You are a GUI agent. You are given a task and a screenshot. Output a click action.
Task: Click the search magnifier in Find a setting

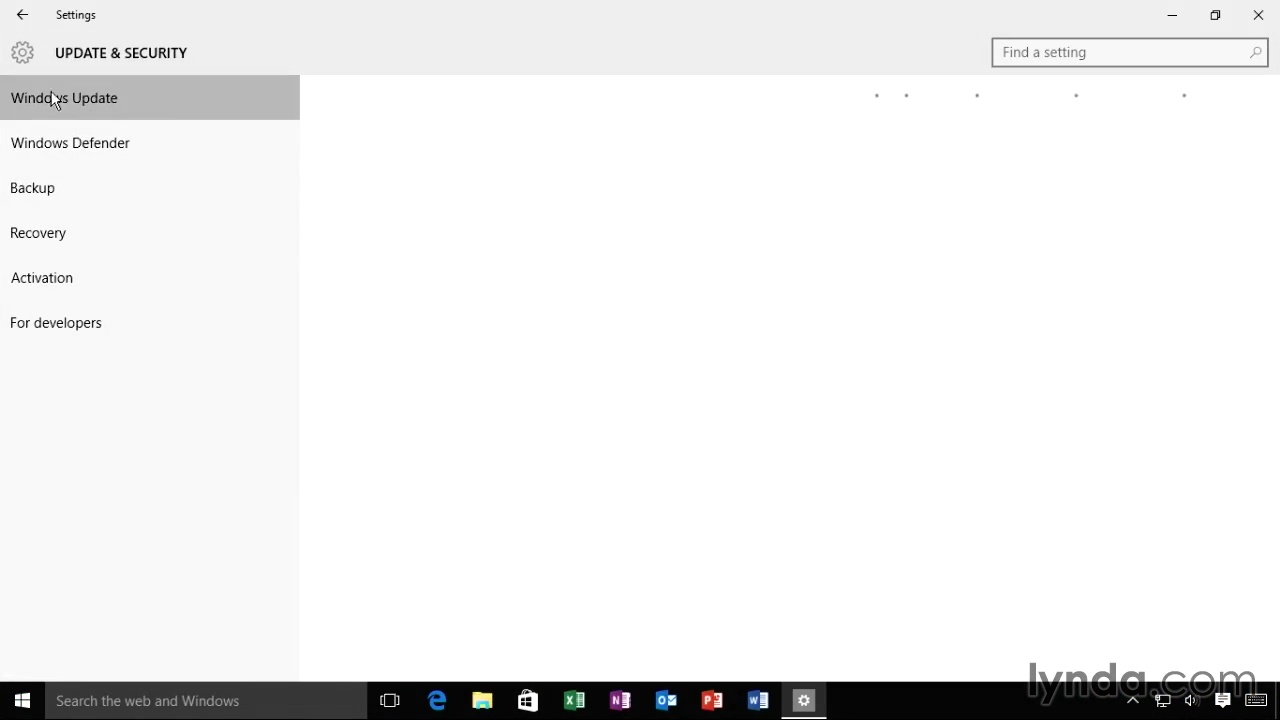coord(1255,52)
